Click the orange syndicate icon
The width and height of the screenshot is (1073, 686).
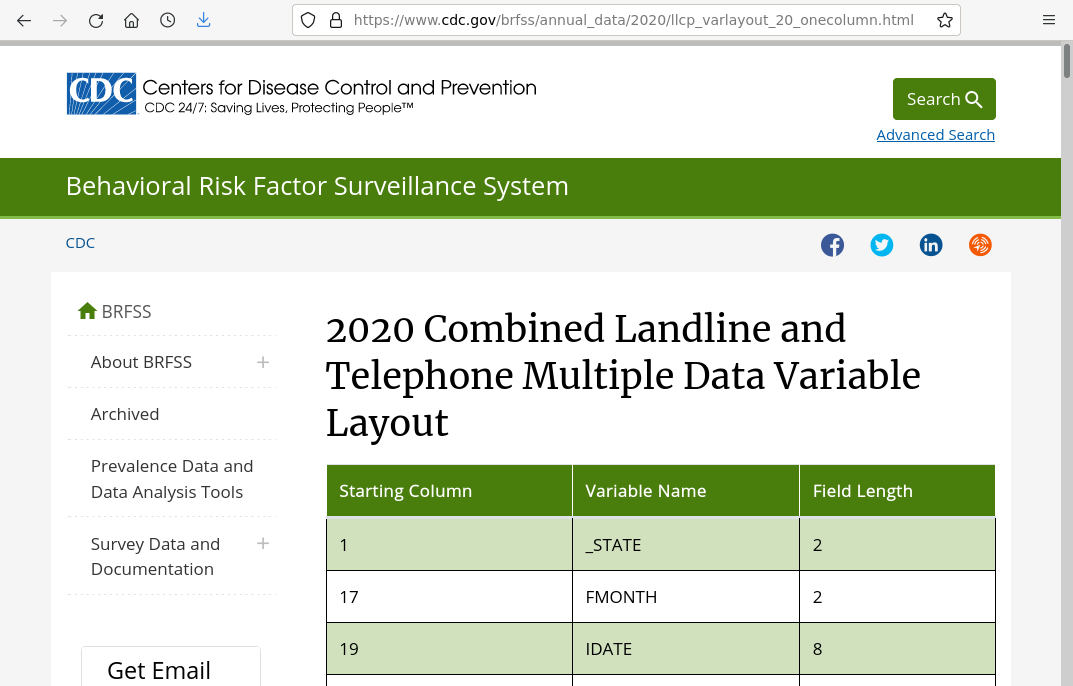[x=980, y=245]
